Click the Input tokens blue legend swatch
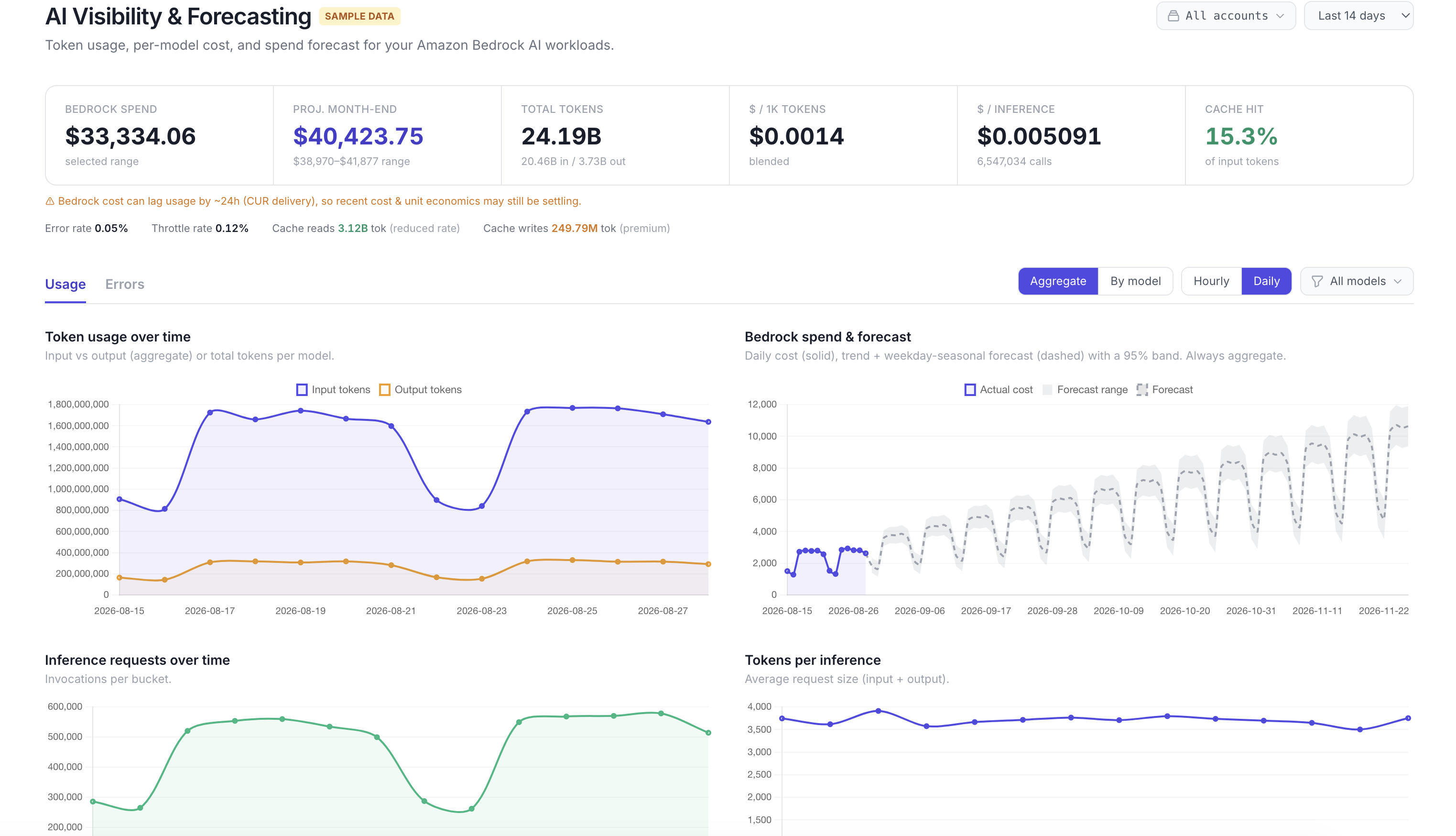1456x836 pixels. (x=302, y=390)
